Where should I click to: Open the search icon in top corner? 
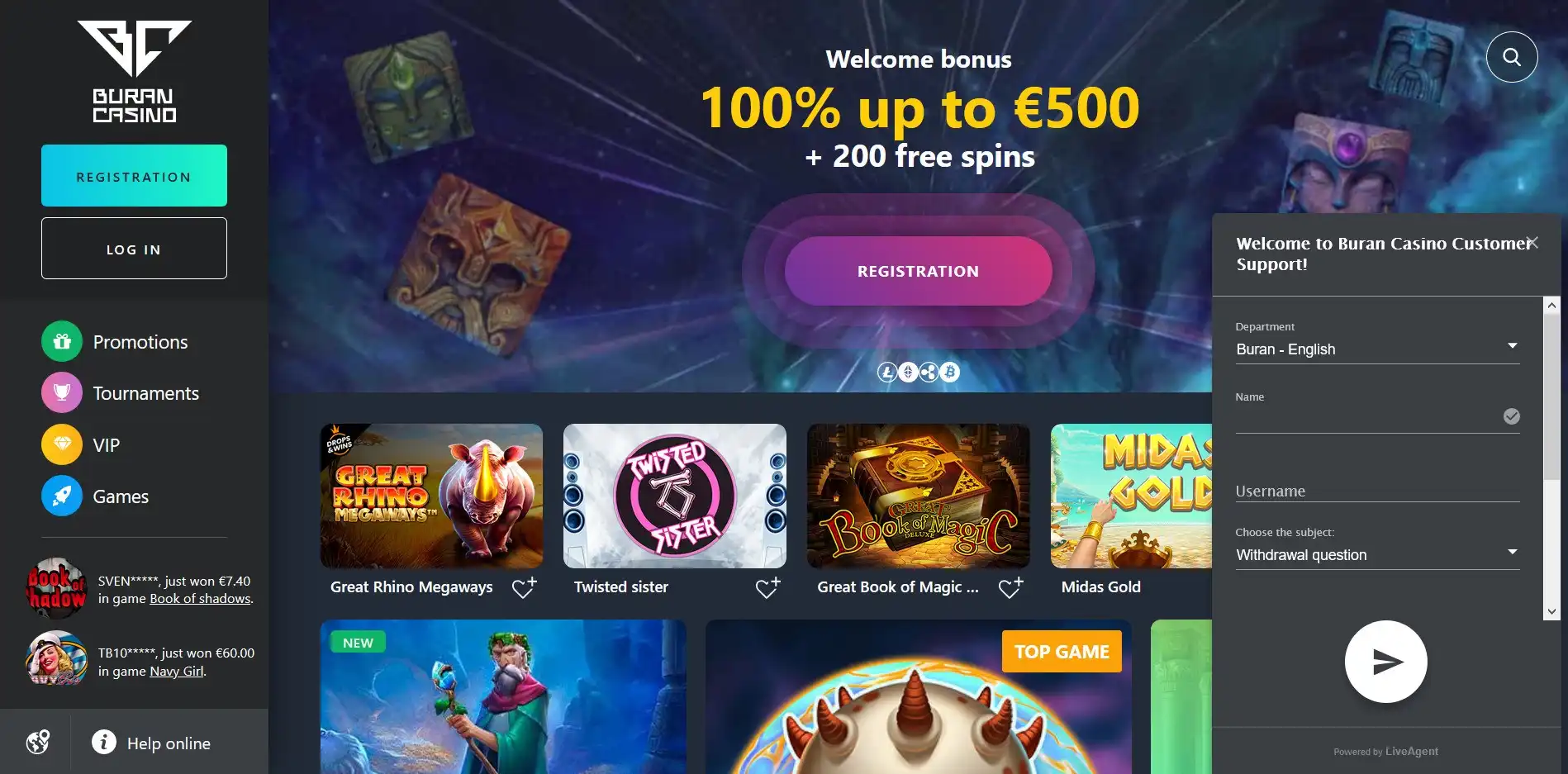click(1511, 57)
